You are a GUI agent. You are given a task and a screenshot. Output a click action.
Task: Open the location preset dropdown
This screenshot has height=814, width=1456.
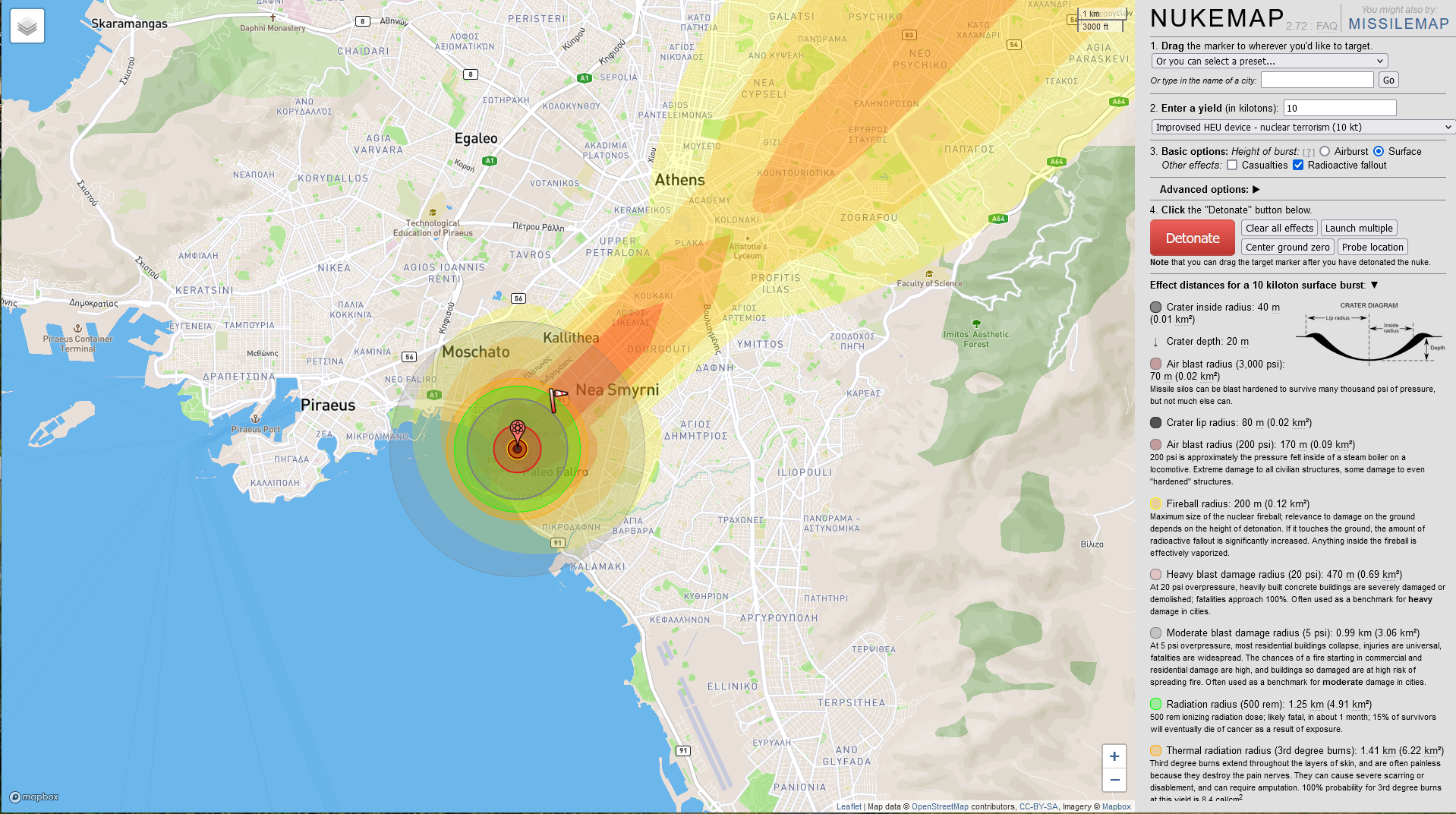pyautogui.click(x=1269, y=61)
